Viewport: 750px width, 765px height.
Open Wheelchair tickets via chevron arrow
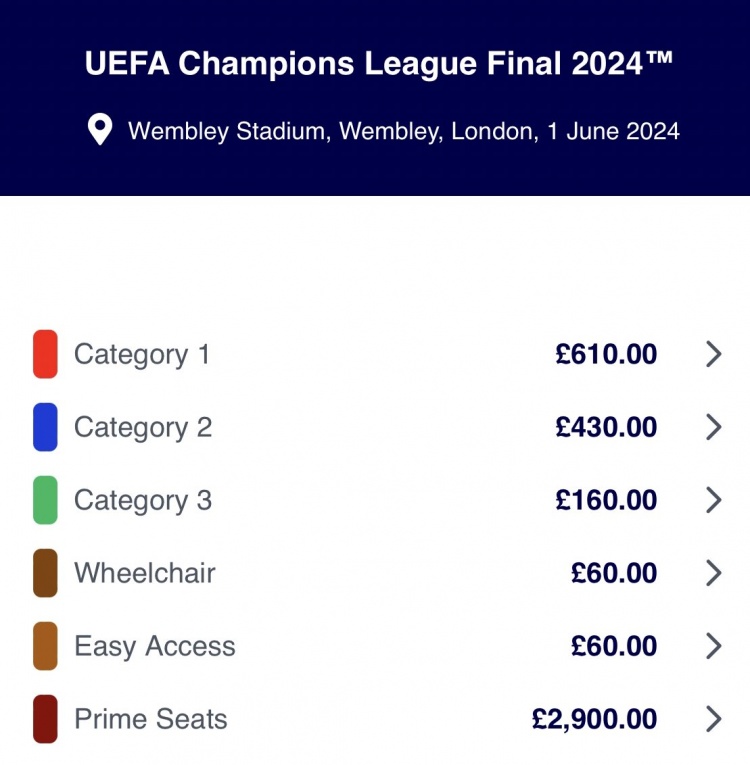713,573
